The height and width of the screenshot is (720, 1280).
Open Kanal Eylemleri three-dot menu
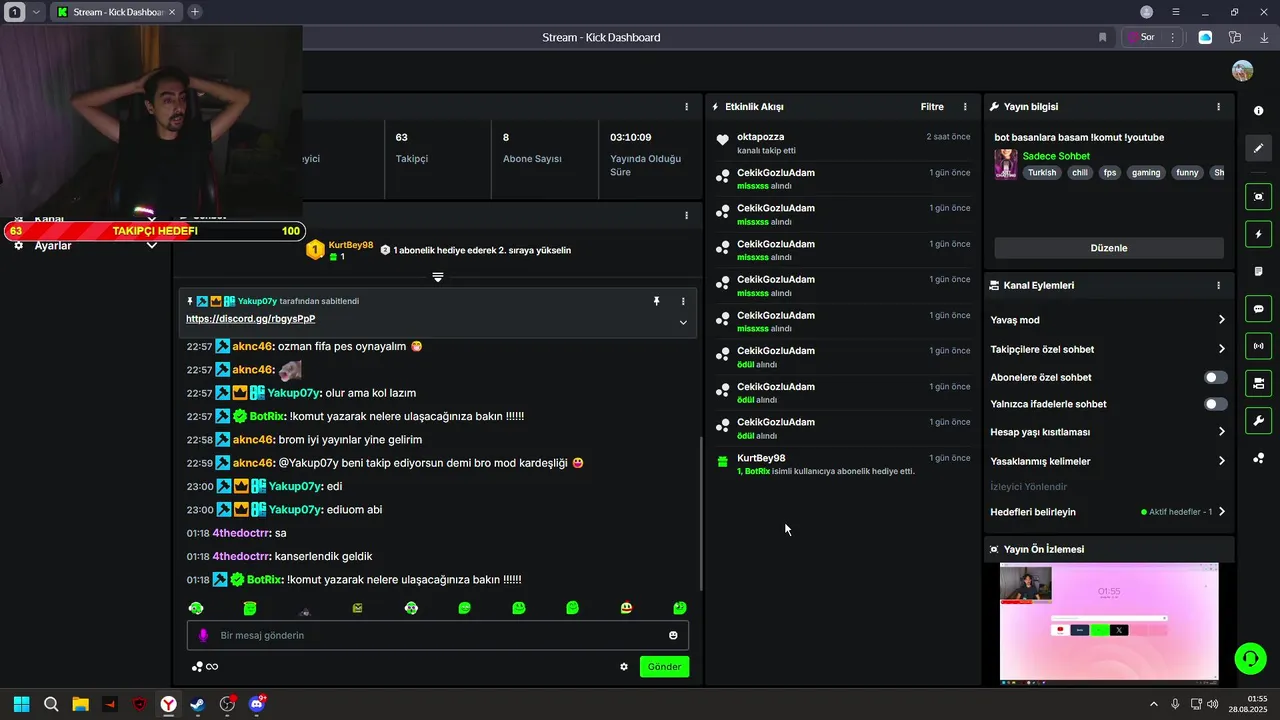click(x=1218, y=285)
